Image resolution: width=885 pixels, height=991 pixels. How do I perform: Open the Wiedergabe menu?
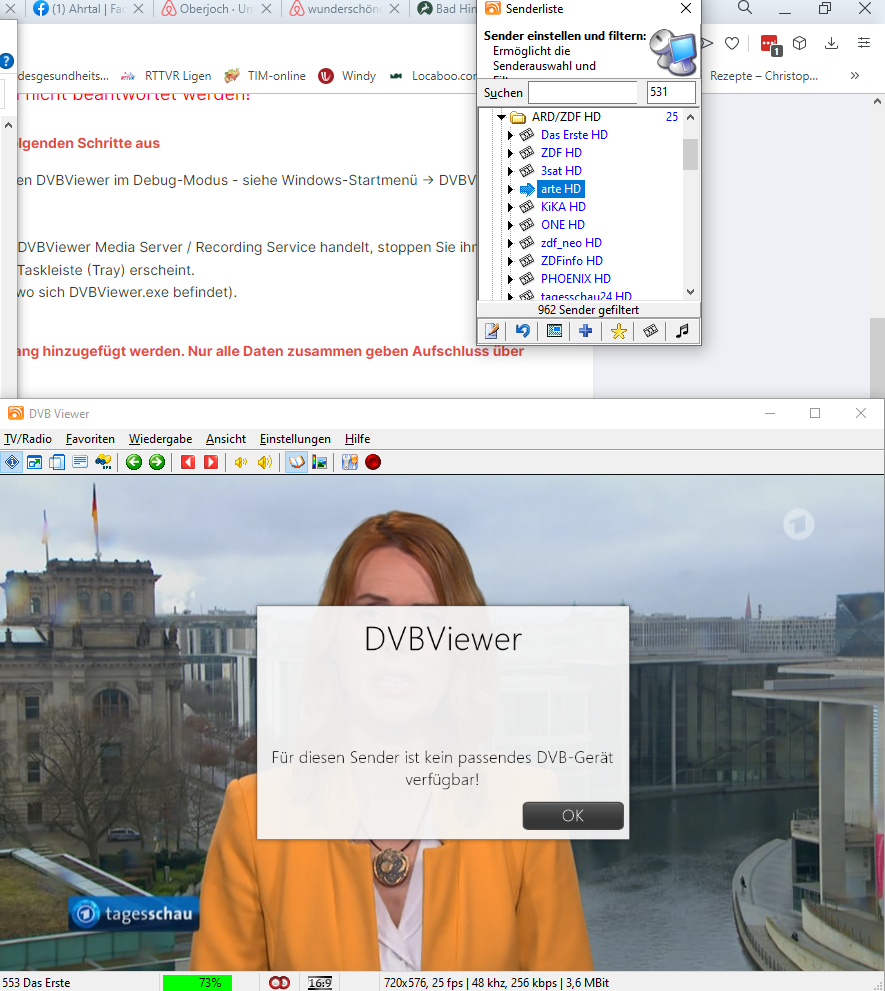click(161, 439)
